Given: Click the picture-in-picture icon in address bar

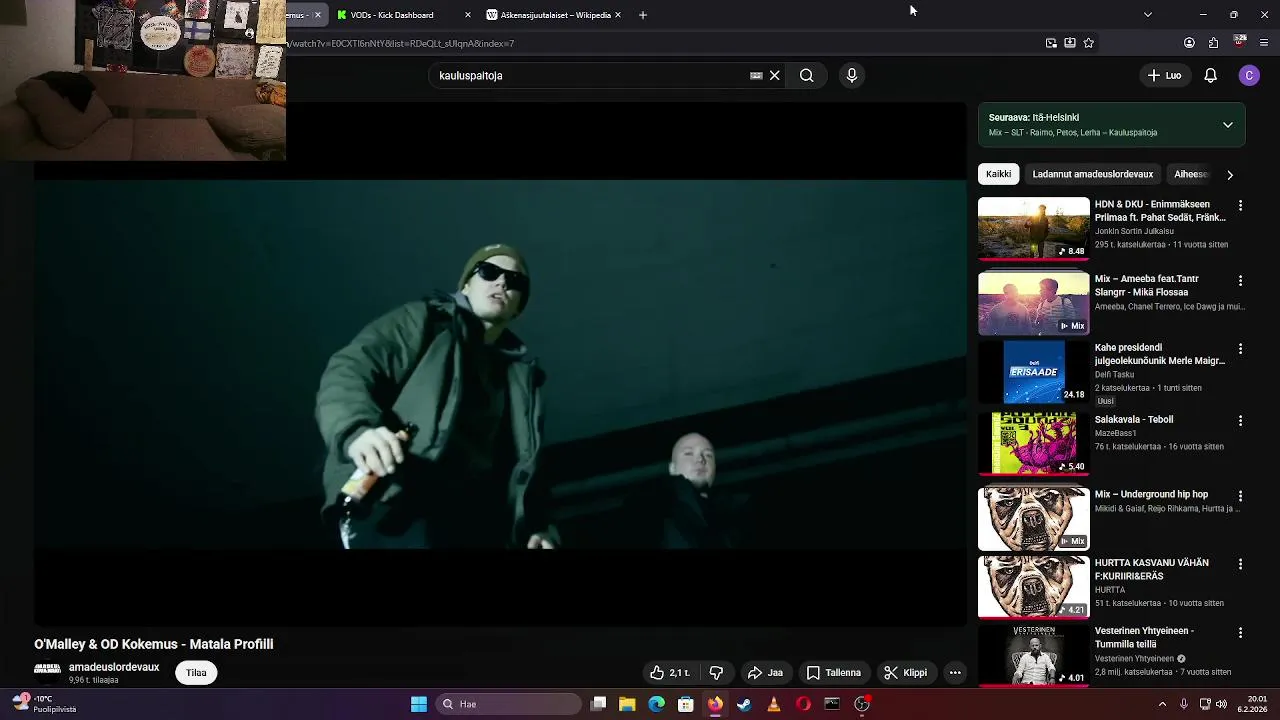Looking at the screenshot, I should [x=1051, y=43].
